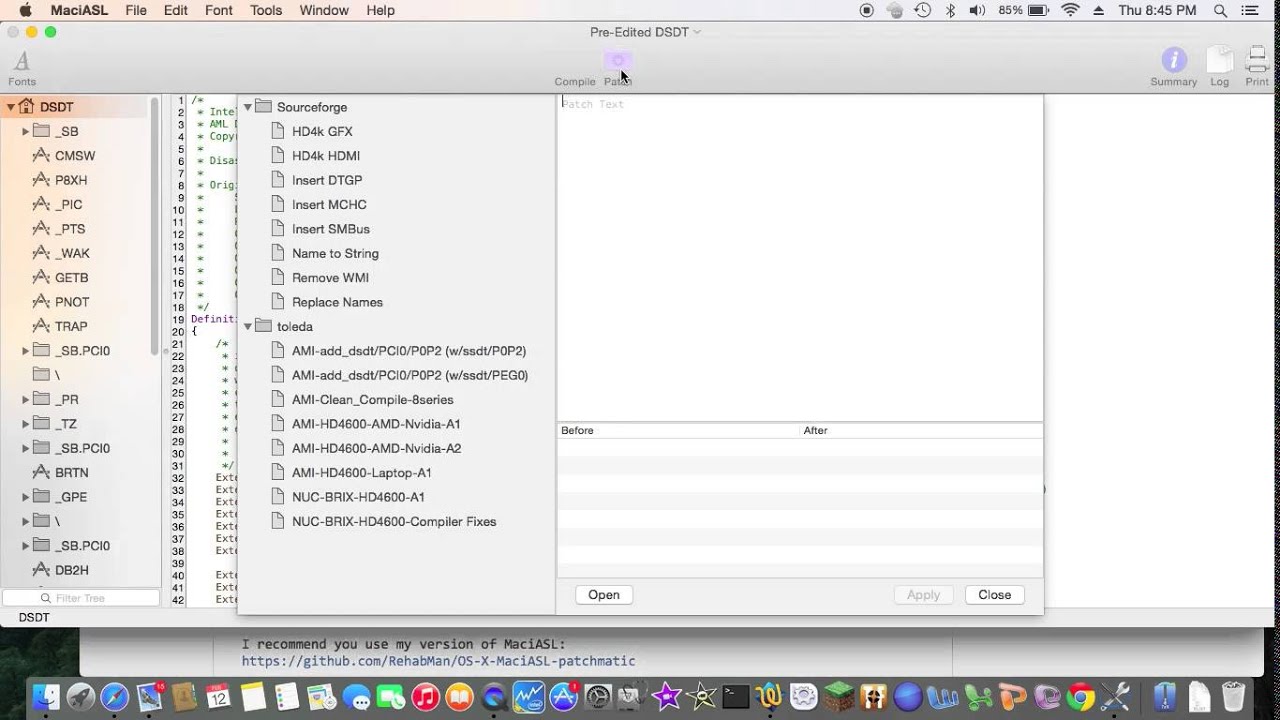Open the Tools menu

[x=266, y=10]
